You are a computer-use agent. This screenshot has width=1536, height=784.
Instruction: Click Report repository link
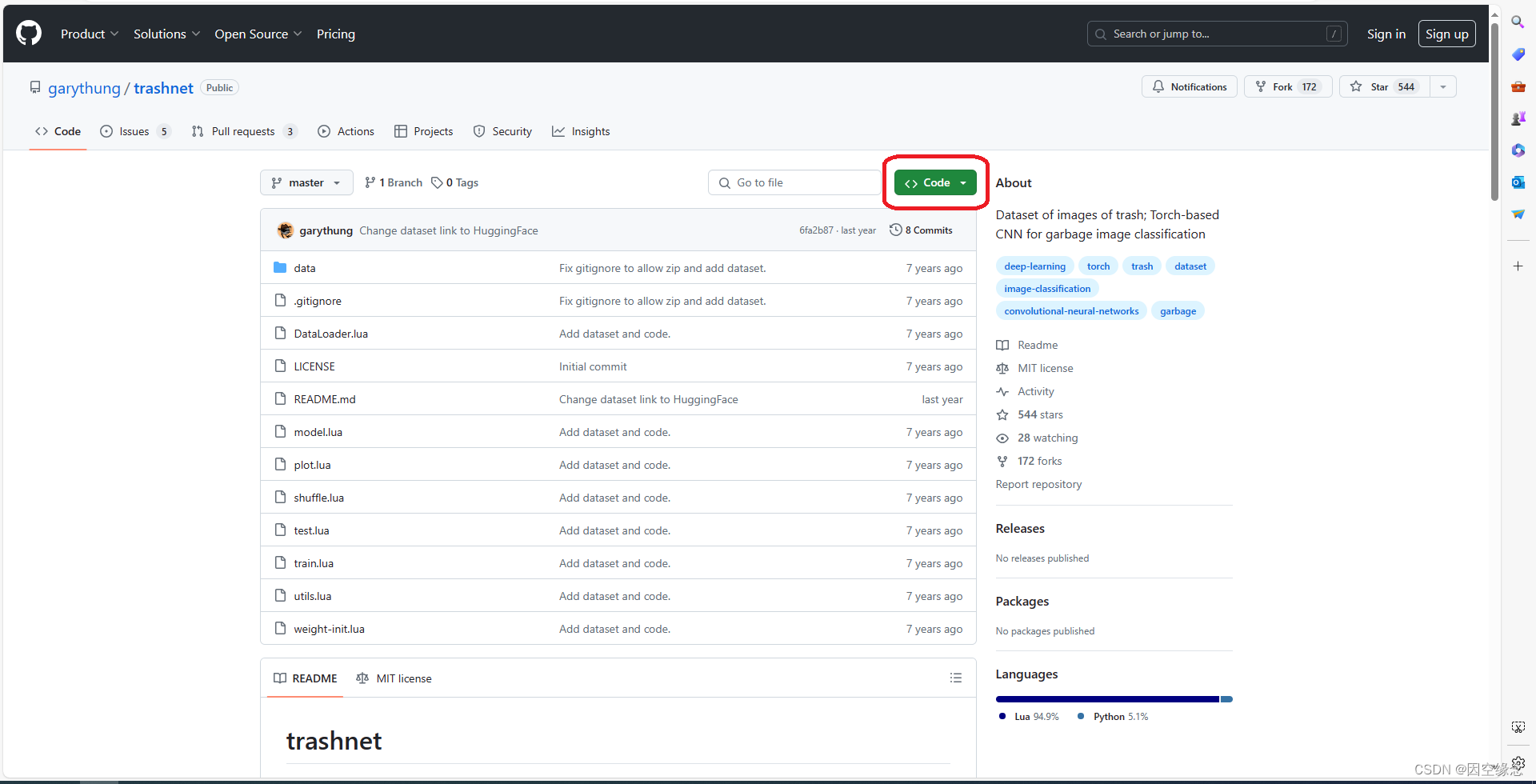pyautogui.click(x=1038, y=484)
